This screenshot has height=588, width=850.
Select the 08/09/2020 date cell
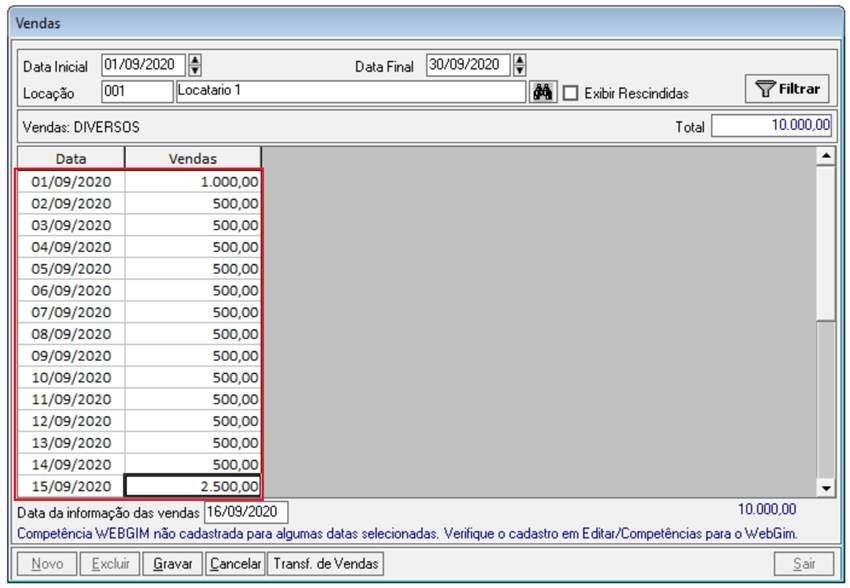(71, 334)
